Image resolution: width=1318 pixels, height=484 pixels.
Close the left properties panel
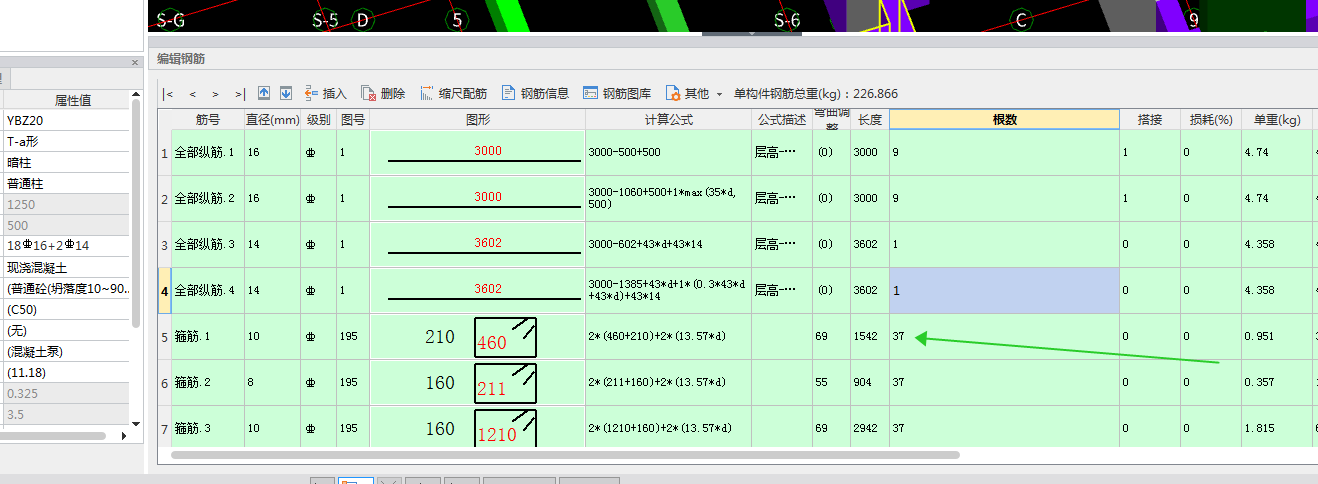135,62
